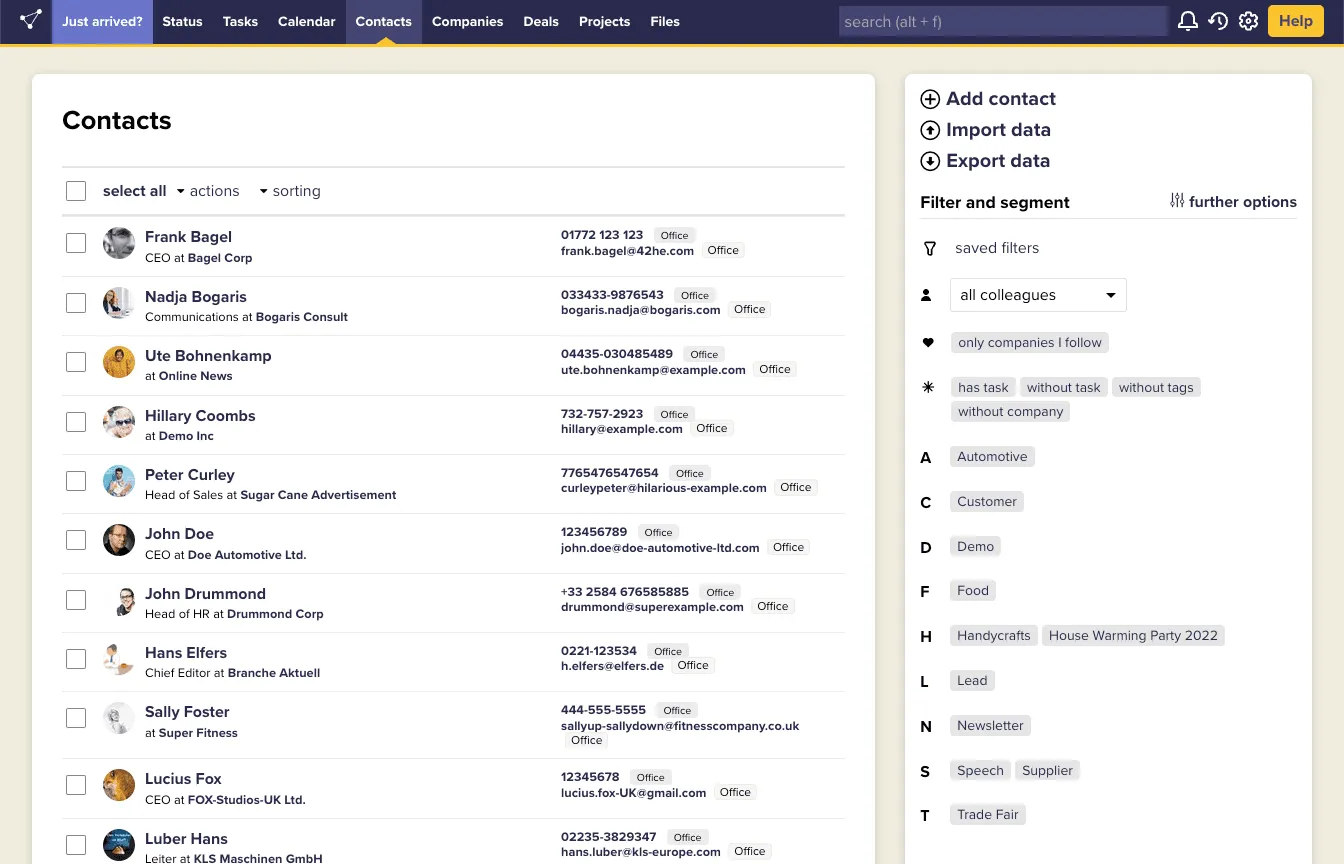
Task: Filter contacts by Automotive tag
Action: pos(992,457)
